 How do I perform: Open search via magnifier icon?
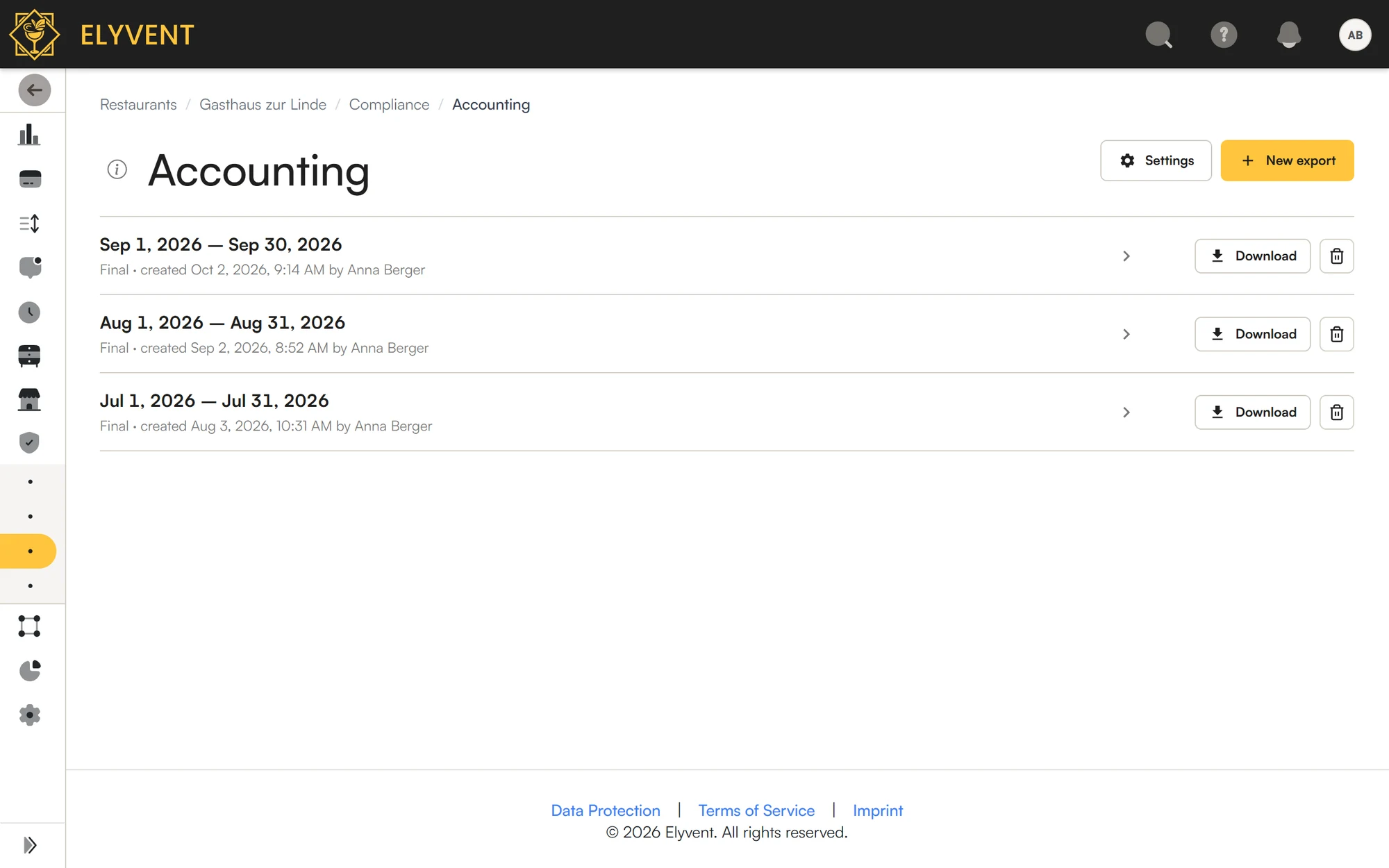click(1158, 35)
